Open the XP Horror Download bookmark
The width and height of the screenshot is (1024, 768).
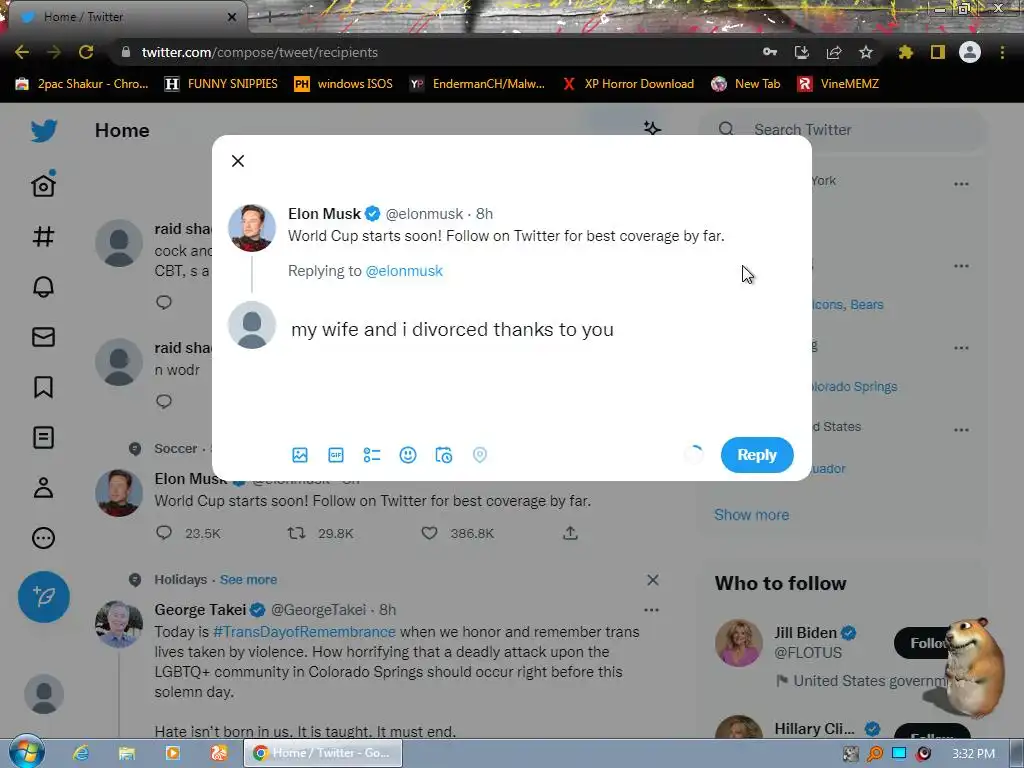[x=628, y=84]
